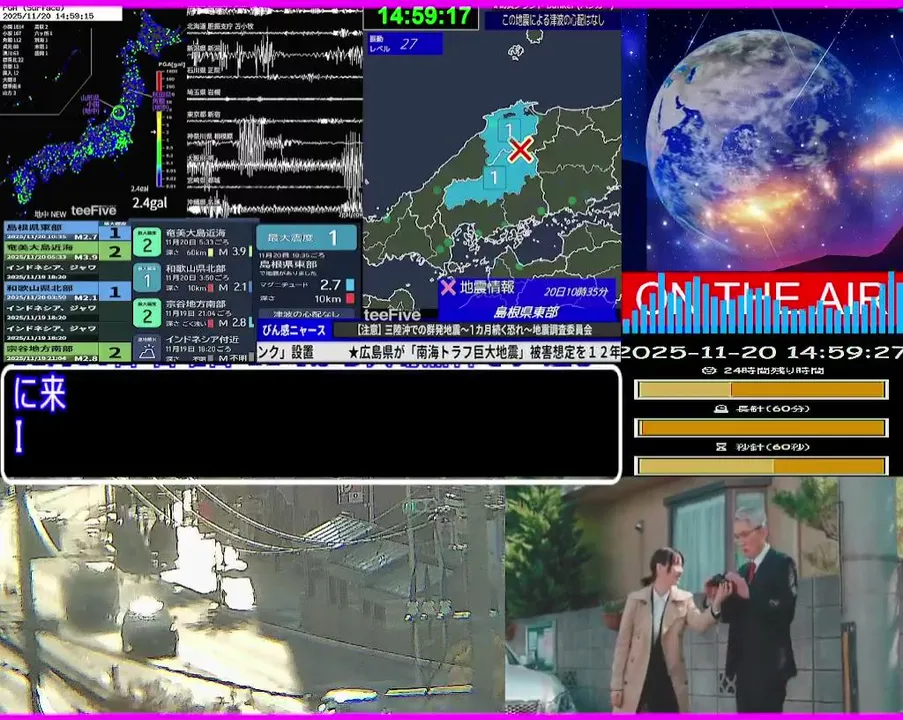This screenshot has height=720, width=903.
Task: Click the PGA color scale bar
Action: tap(159, 130)
